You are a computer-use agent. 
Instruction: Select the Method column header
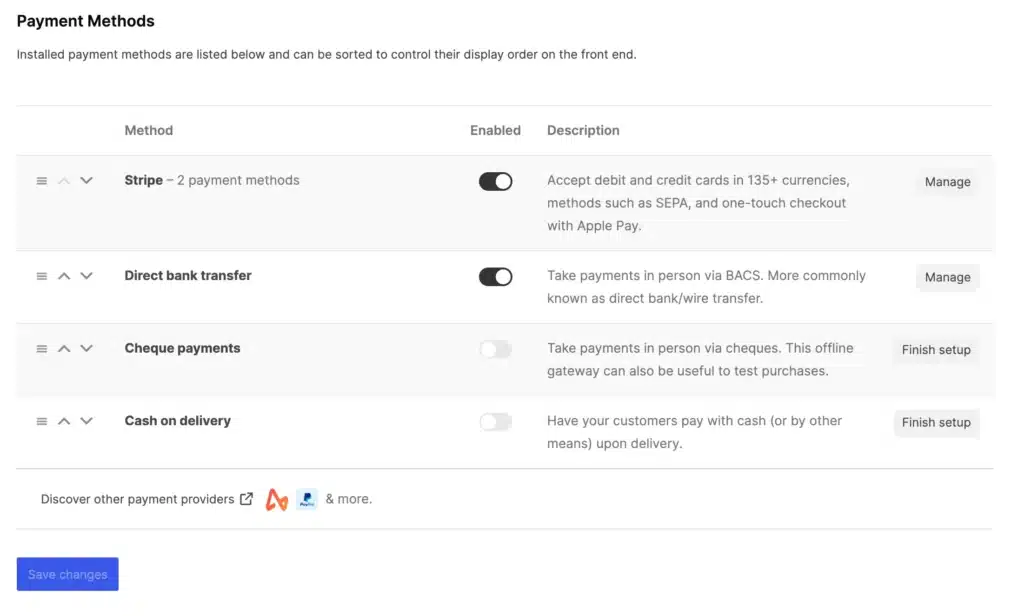tap(148, 130)
